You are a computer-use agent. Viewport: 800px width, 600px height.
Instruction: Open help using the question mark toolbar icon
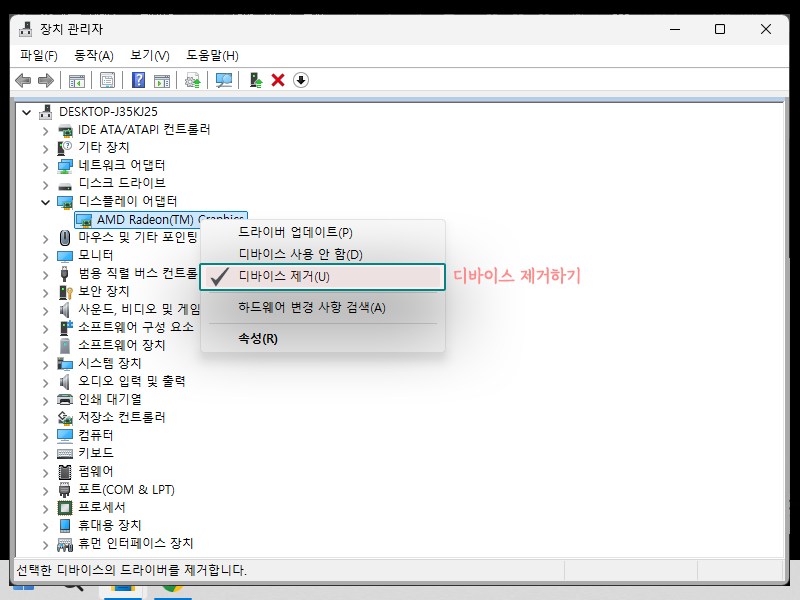(x=138, y=80)
